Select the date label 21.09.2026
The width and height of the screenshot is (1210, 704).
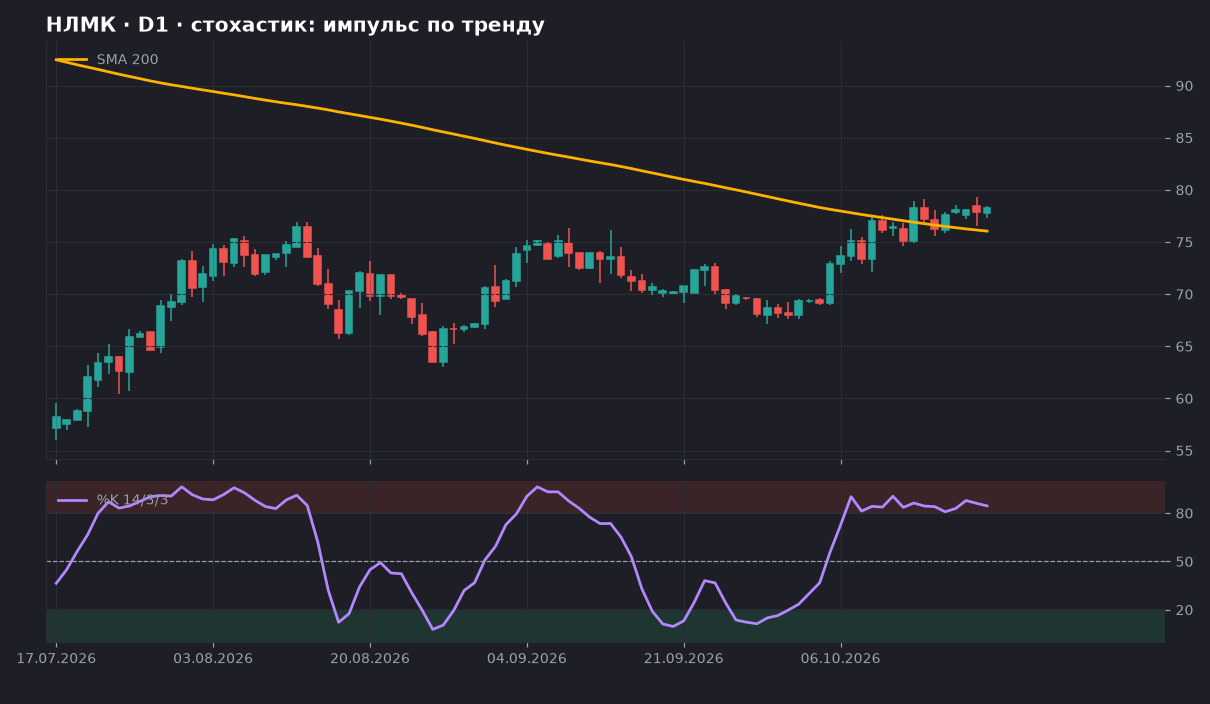pos(684,658)
